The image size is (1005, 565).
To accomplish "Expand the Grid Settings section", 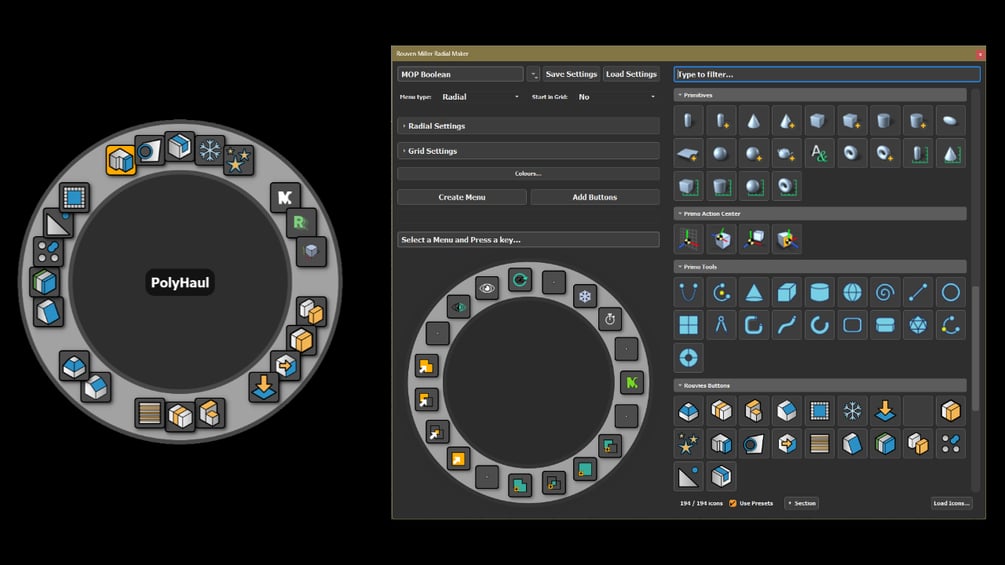I will click(528, 151).
